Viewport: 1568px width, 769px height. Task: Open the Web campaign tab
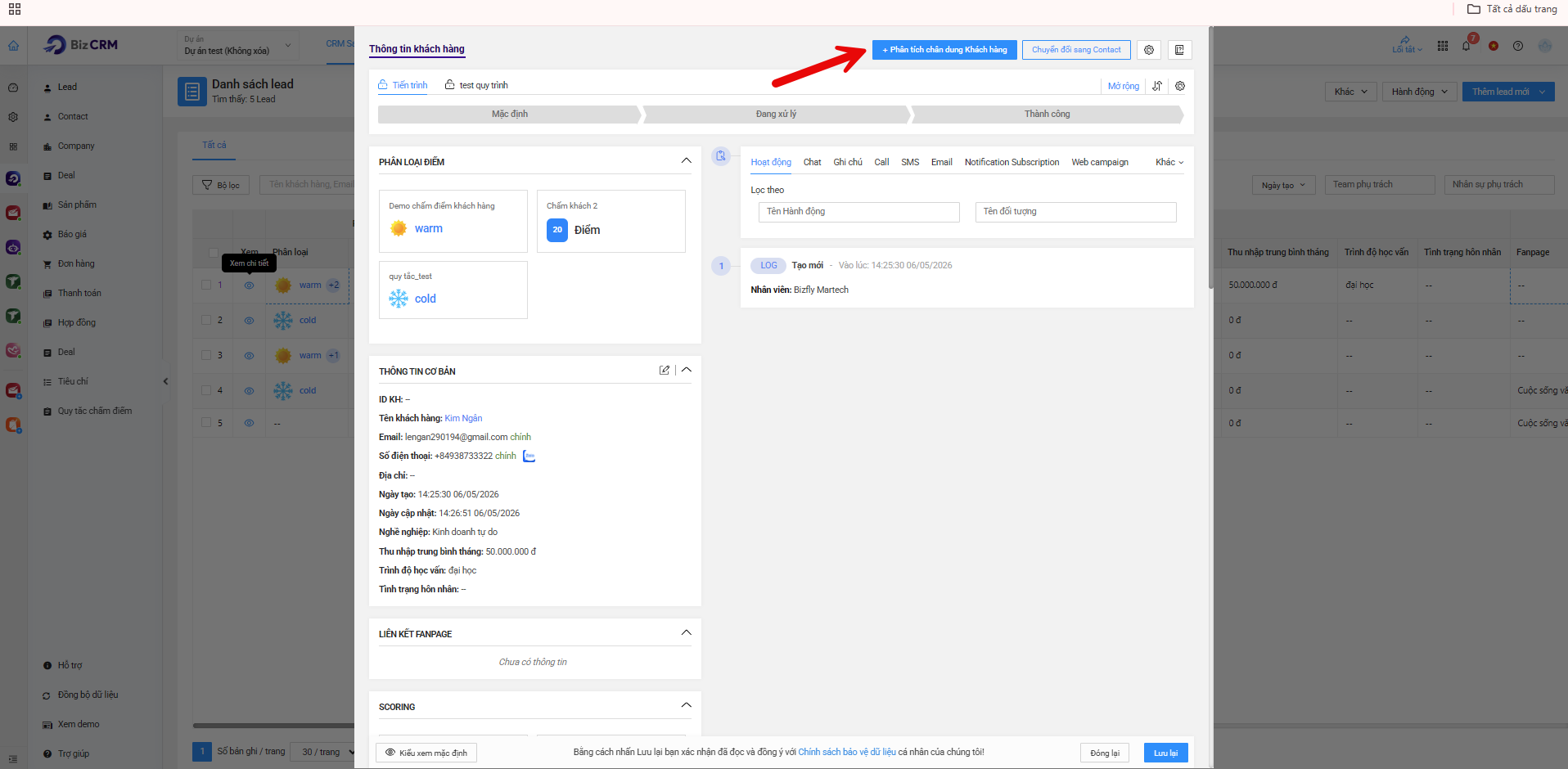pos(1100,162)
